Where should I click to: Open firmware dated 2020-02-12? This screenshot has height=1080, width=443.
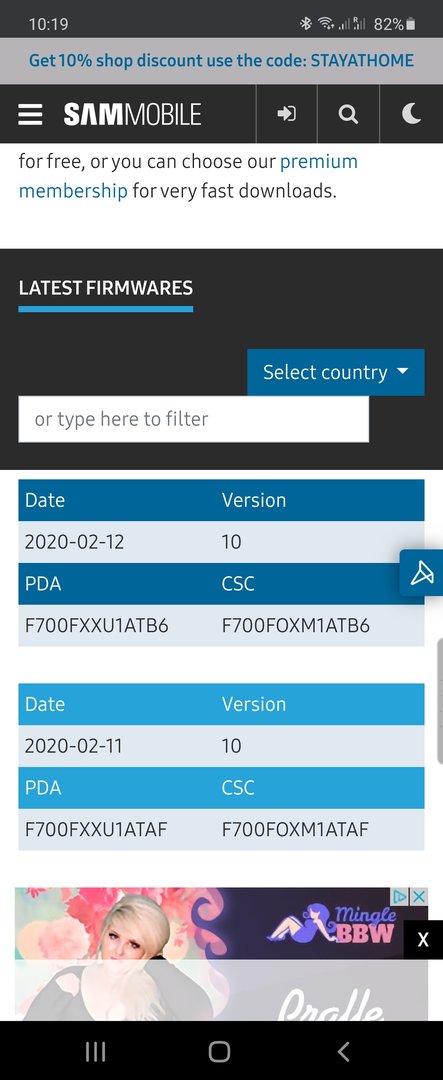coord(74,542)
